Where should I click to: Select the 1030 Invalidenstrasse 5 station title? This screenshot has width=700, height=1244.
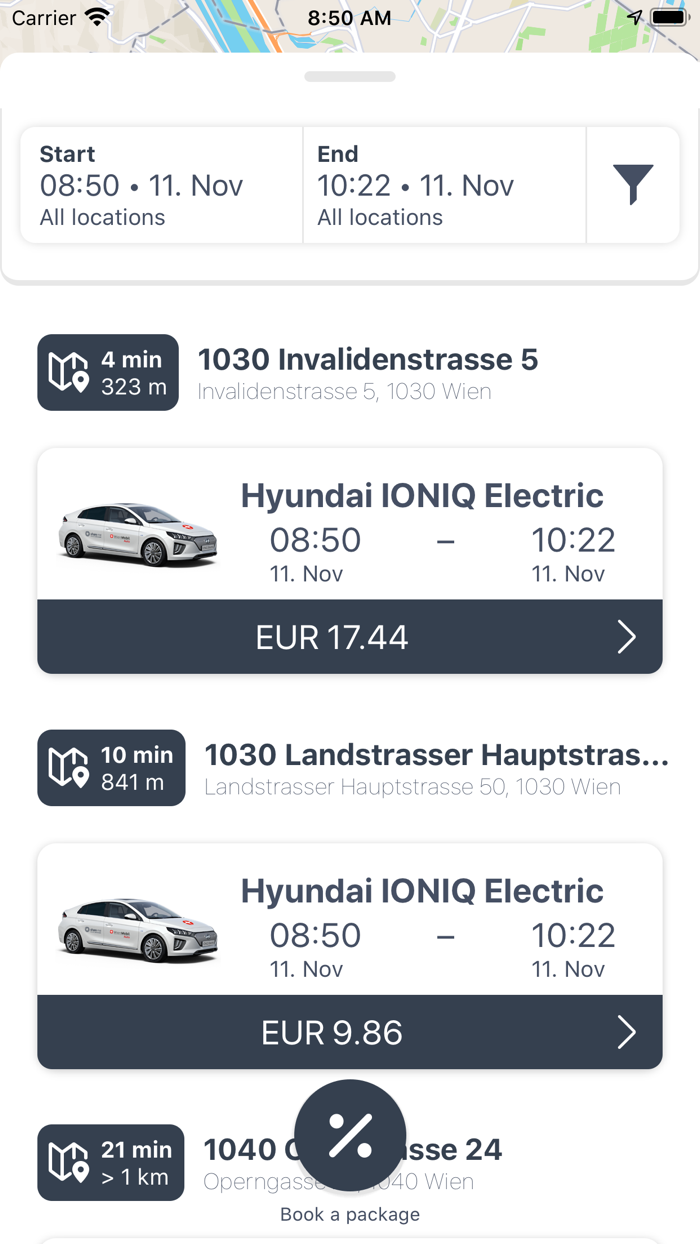(368, 359)
